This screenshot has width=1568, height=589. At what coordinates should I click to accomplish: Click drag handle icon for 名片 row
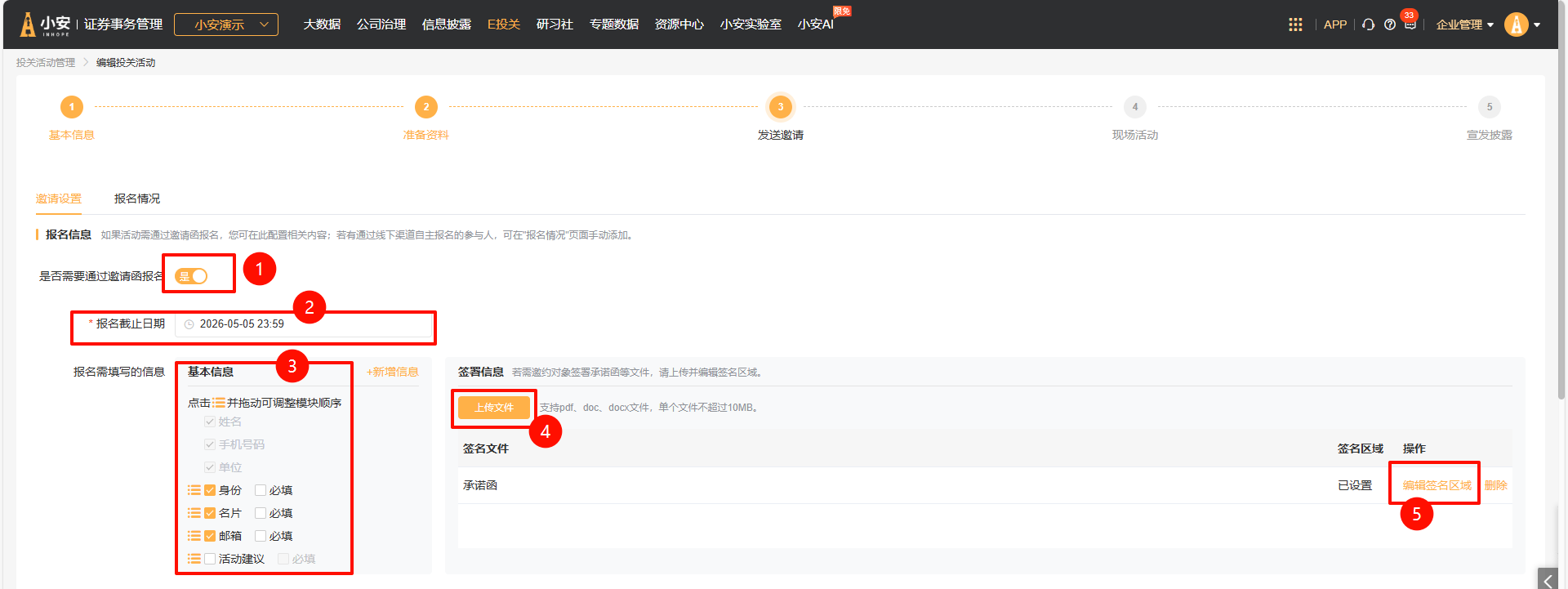tap(194, 513)
